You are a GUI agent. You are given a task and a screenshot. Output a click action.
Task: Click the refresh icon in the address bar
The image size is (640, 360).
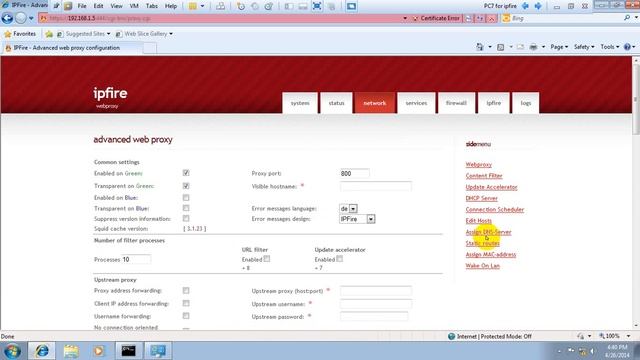coord(480,18)
